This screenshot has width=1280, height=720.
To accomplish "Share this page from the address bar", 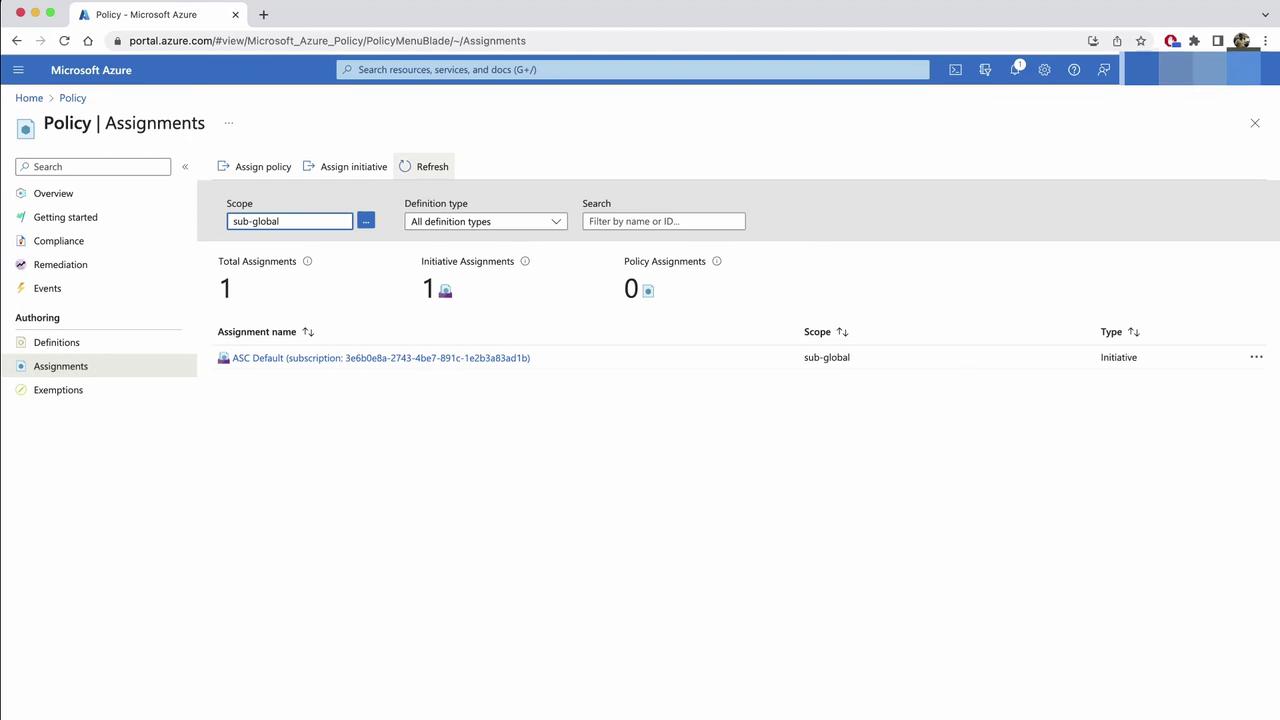I will pos(1117,41).
